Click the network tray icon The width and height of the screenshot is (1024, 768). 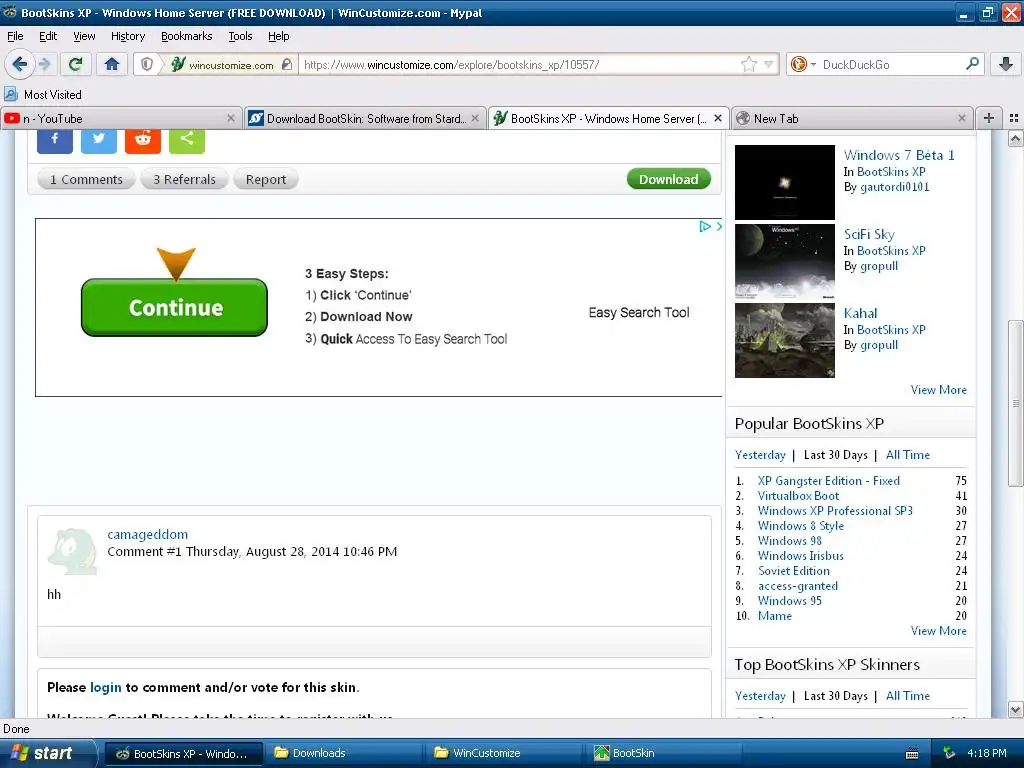click(x=950, y=753)
